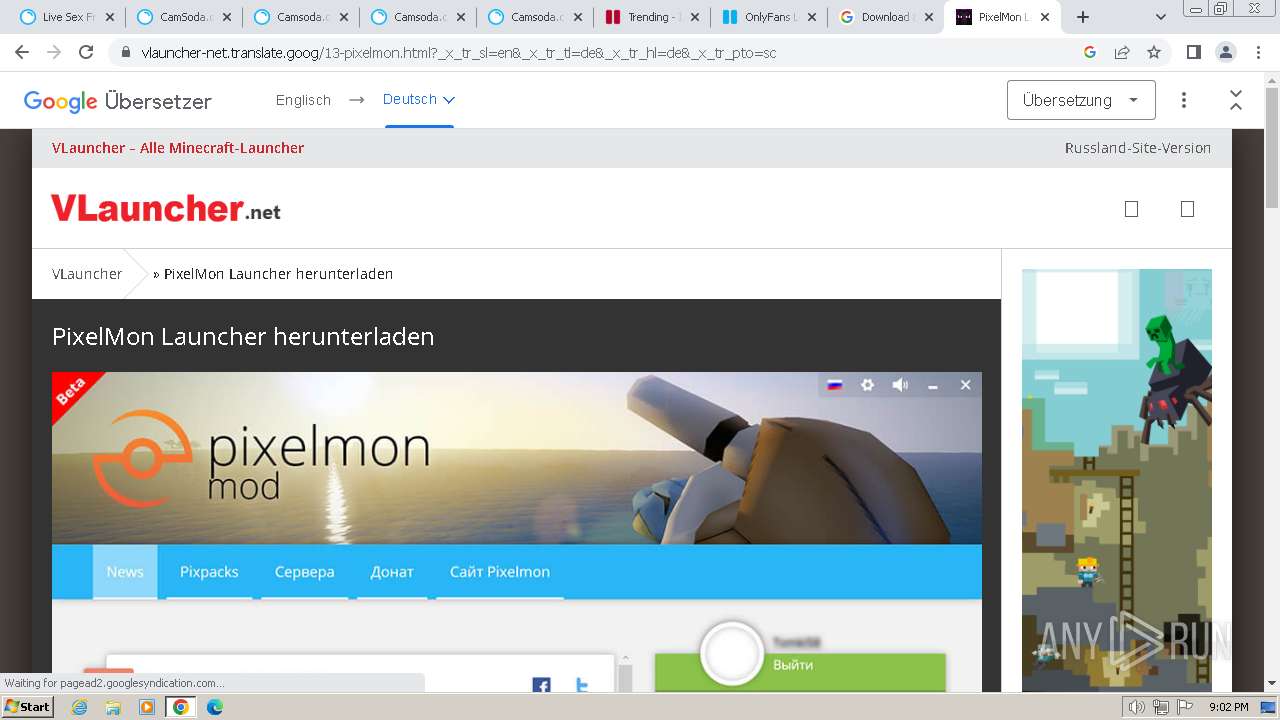Image resolution: width=1280 pixels, height=720 pixels.
Task: Open Chrome profile avatar
Action: 1225,52
